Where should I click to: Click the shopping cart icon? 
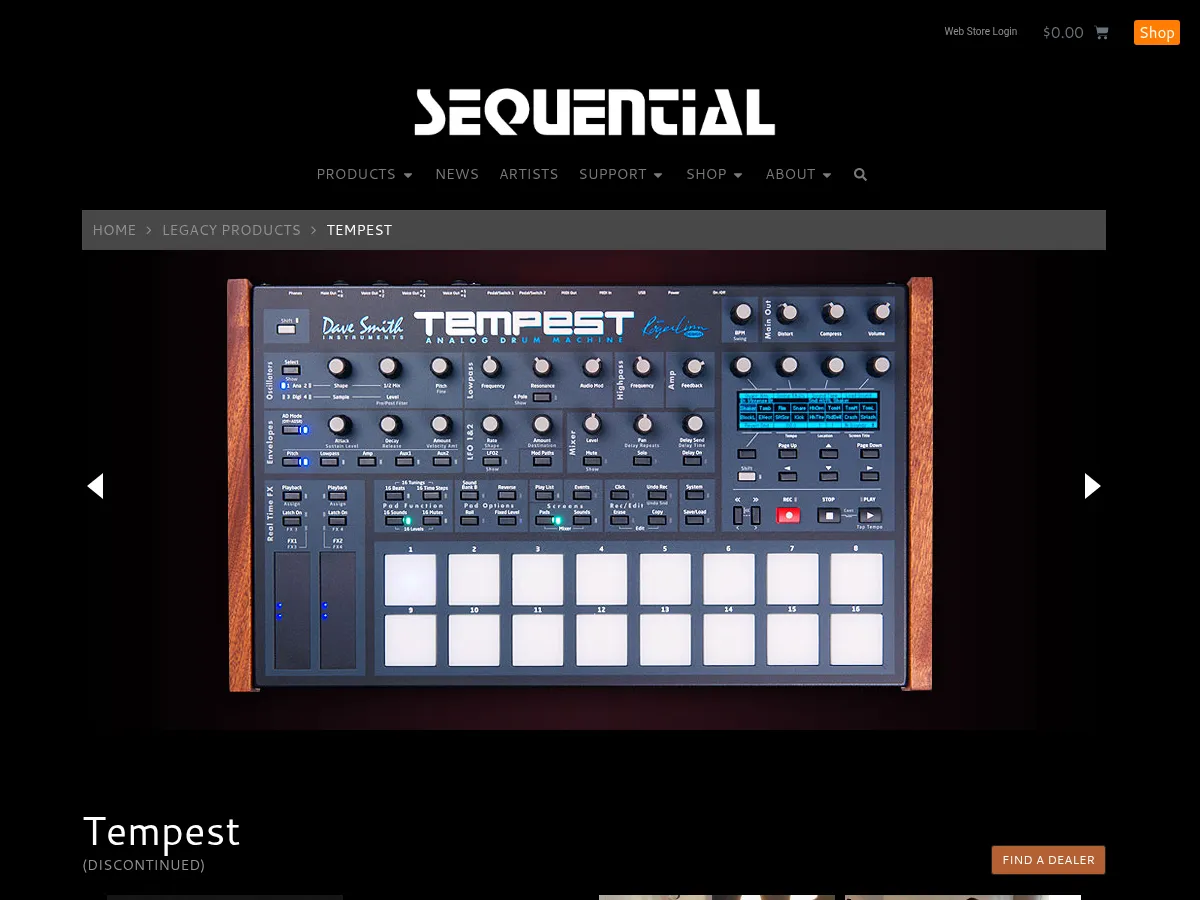(x=1100, y=32)
